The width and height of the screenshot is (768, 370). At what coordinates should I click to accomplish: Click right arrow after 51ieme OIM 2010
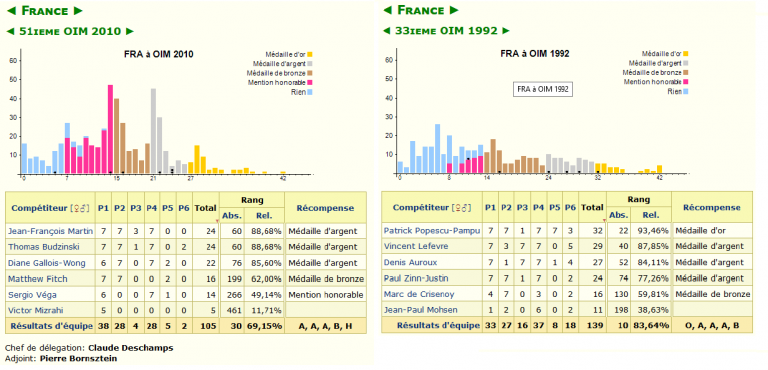click(x=129, y=31)
